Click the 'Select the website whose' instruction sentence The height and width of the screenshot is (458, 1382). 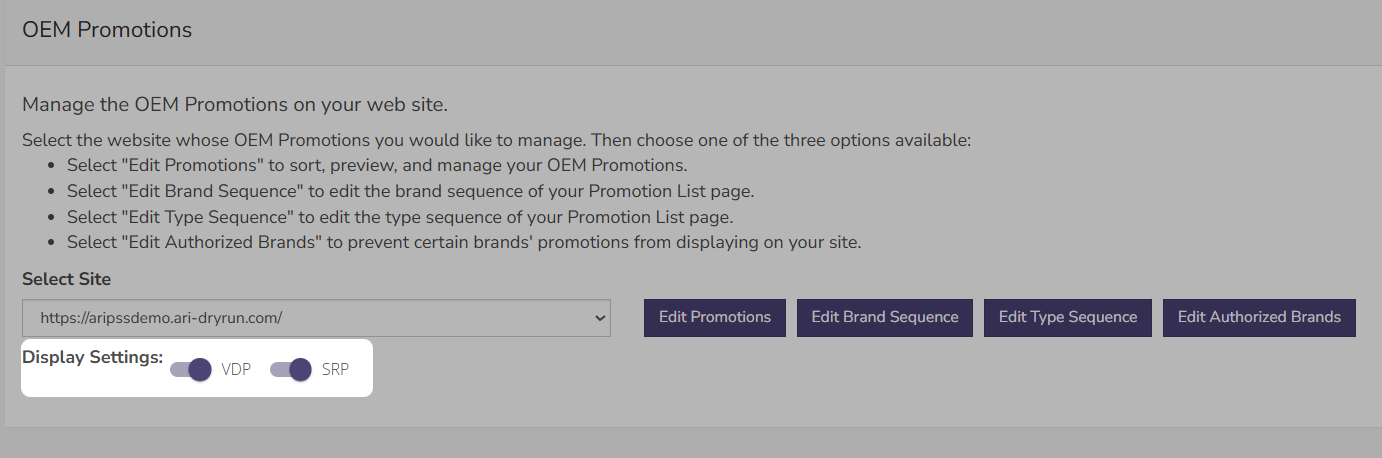tap(497, 140)
